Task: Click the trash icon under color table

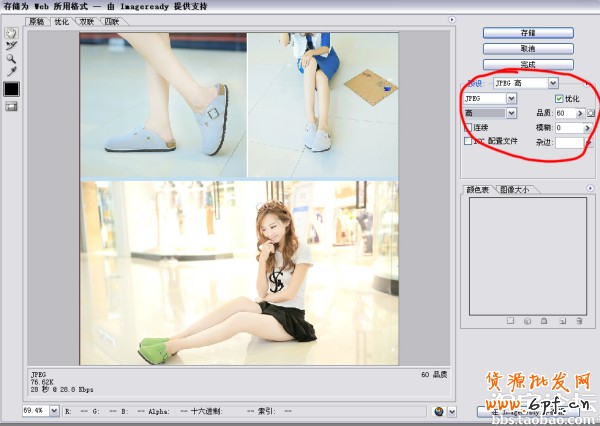Action: tap(577, 321)
